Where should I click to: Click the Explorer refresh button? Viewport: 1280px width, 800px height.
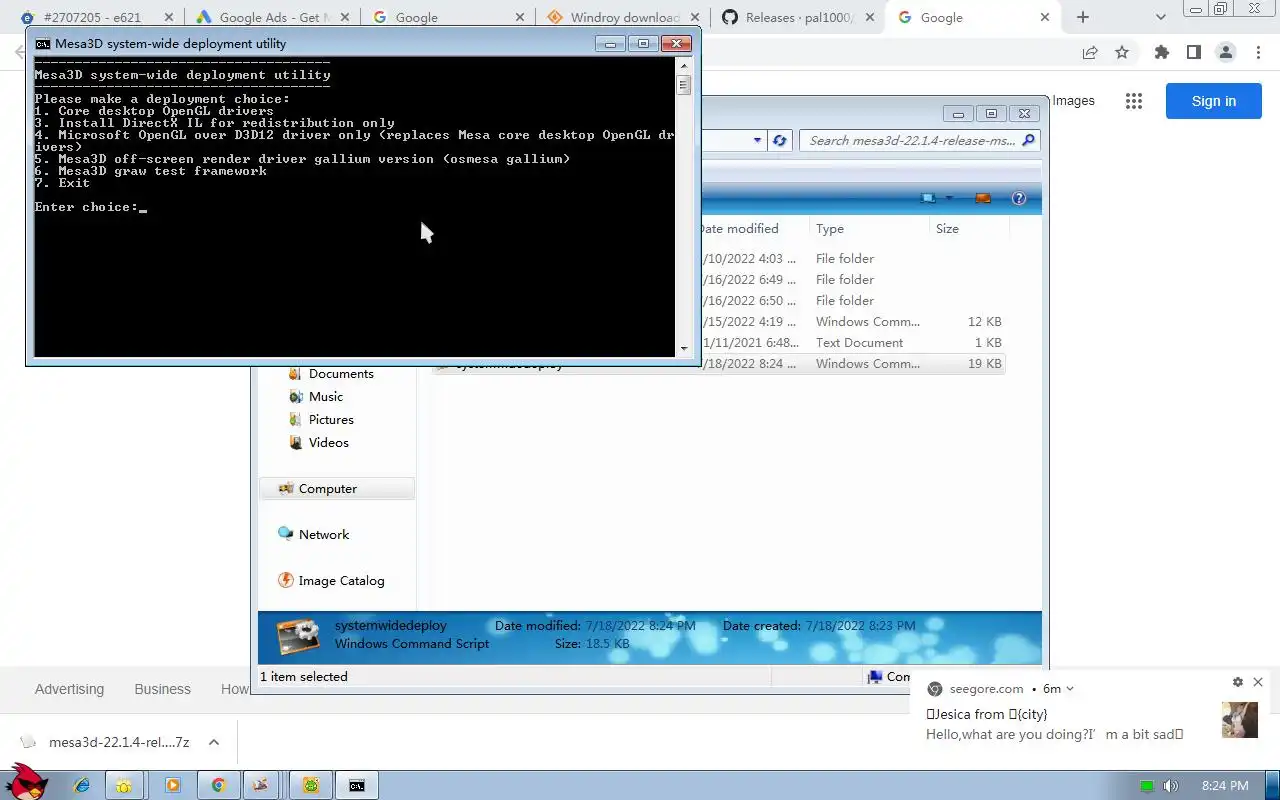(x=780, y=141)
